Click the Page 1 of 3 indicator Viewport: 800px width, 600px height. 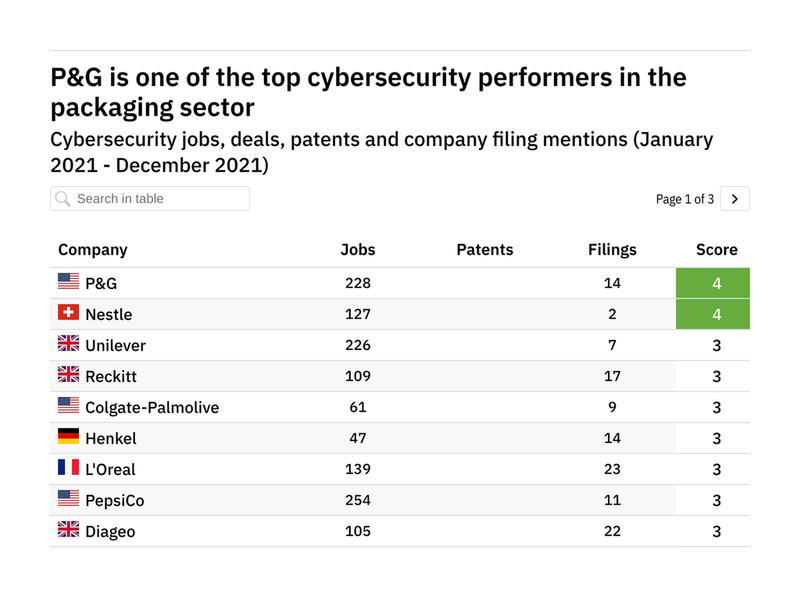tap(685, 199)
